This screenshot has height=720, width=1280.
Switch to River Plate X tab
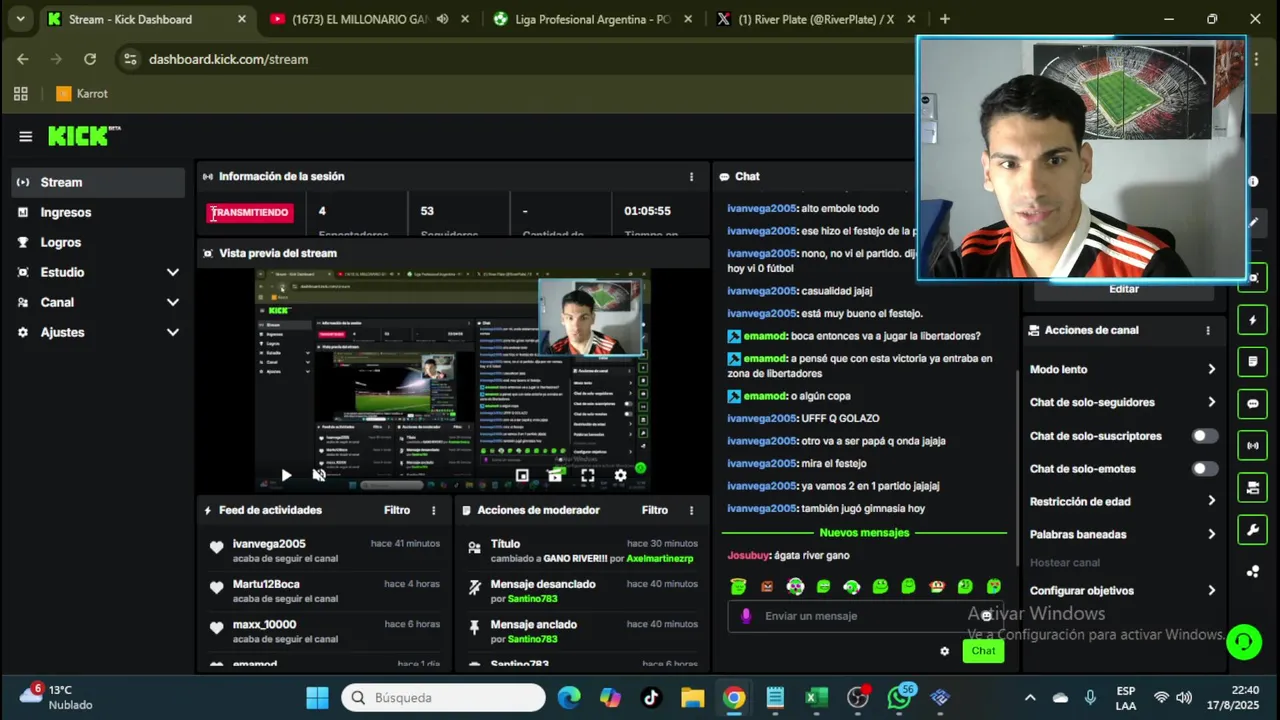(x=816, y=19)
